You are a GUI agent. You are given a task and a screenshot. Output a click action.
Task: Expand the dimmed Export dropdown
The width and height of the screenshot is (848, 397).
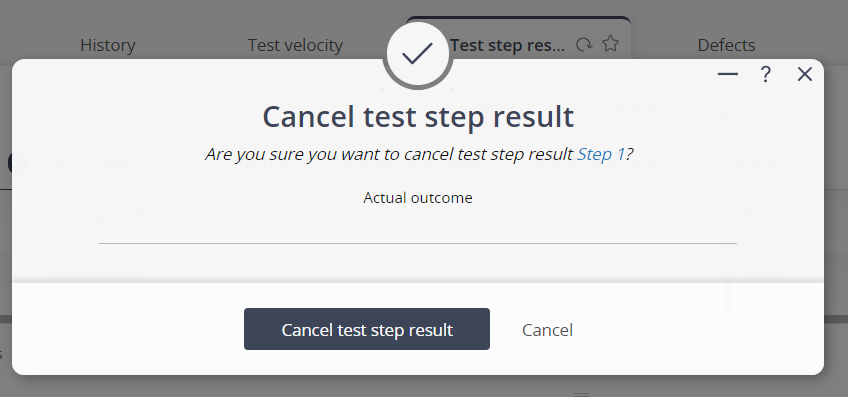pyautogui.click(x=84, y=355)
